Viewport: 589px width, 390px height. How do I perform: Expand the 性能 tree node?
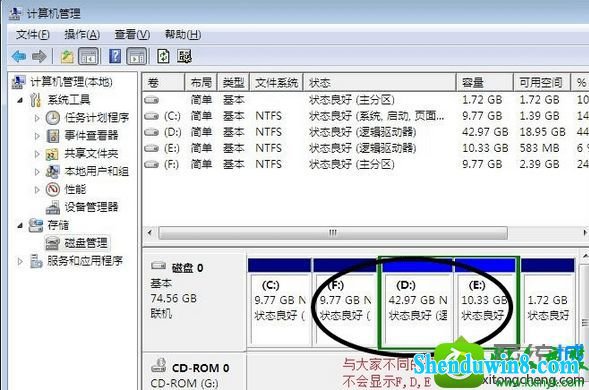[37, 190]
